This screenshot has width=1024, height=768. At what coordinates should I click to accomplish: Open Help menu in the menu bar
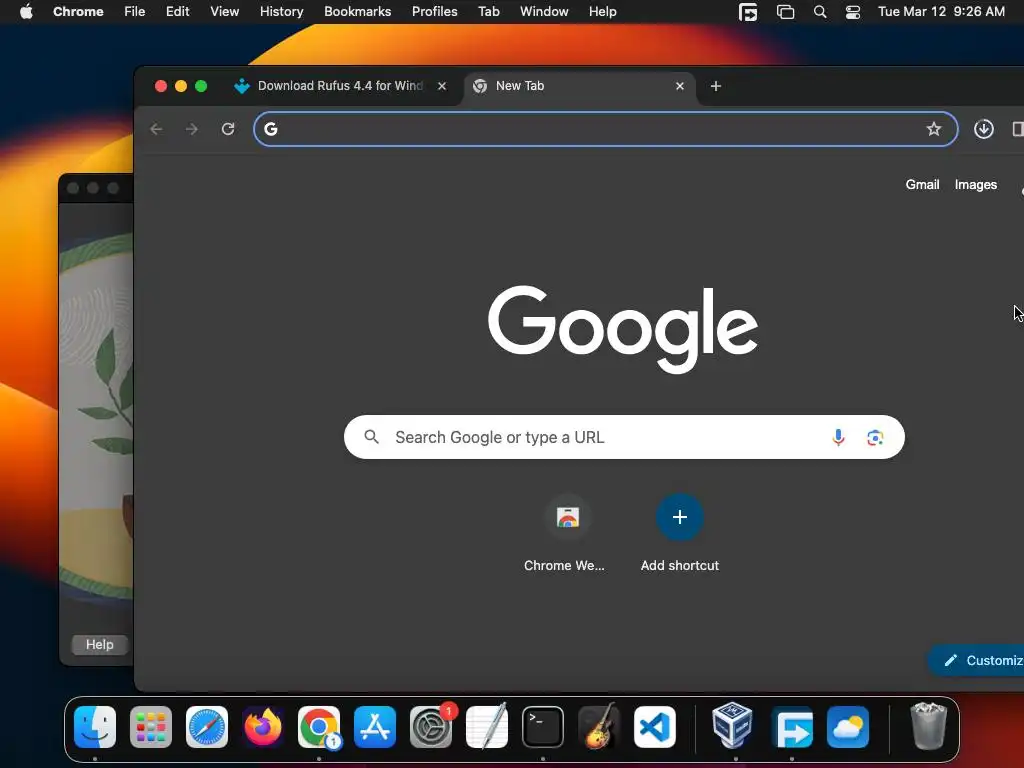point(602,12)
